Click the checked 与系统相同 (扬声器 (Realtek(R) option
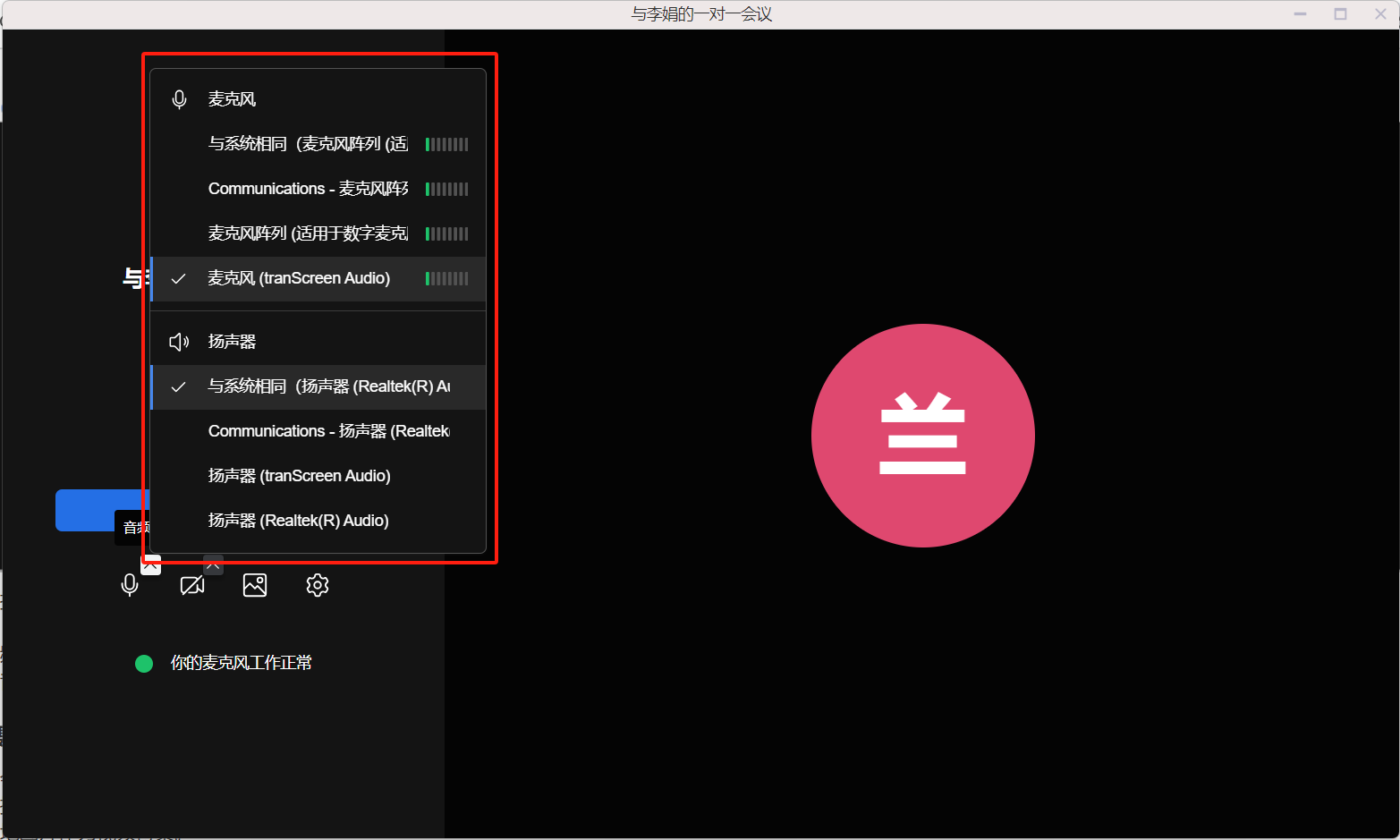The height and width of the screenshot is (840, 1400). click(x=328, y=386)
